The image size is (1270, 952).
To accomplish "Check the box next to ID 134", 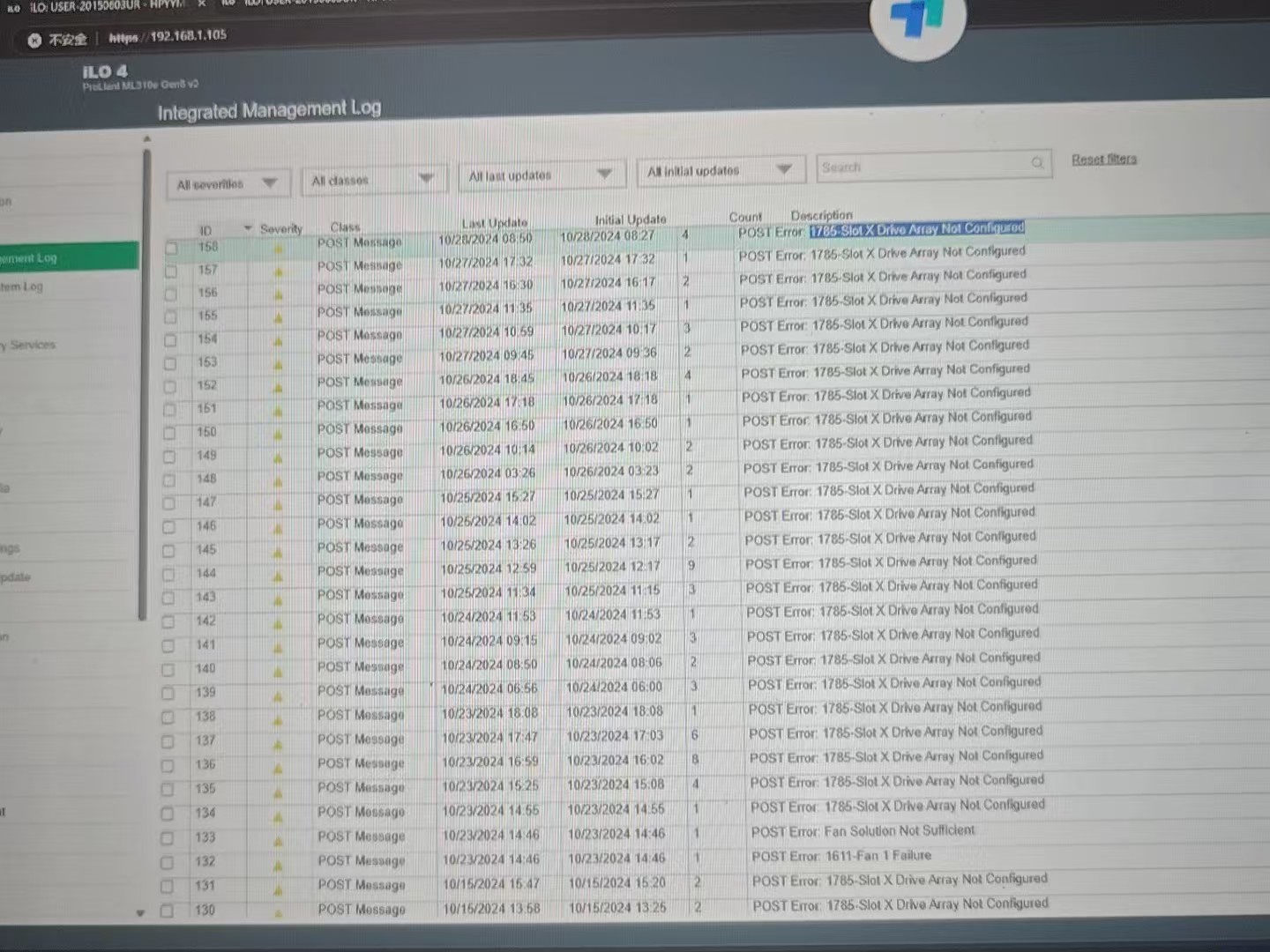I will point(168,814).
